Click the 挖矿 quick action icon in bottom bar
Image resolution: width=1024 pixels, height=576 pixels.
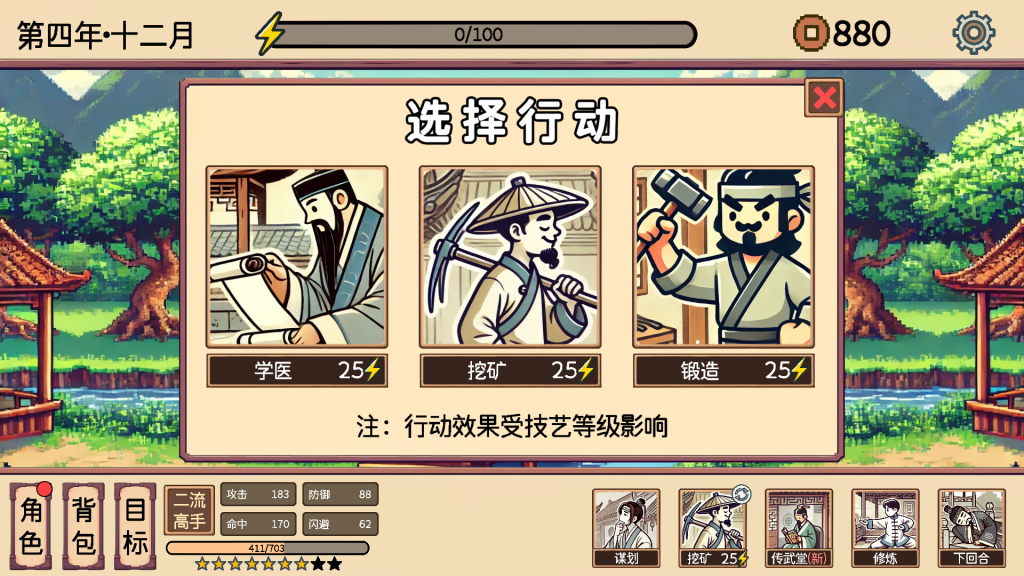tap(712, 528)
